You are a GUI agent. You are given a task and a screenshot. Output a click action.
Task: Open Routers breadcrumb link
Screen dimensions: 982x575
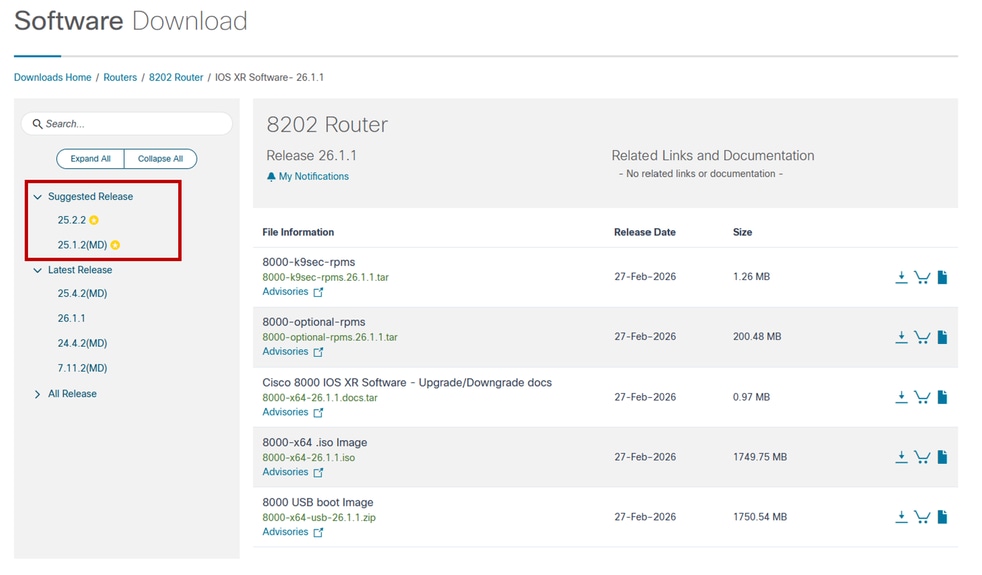(x=120, y=78)
